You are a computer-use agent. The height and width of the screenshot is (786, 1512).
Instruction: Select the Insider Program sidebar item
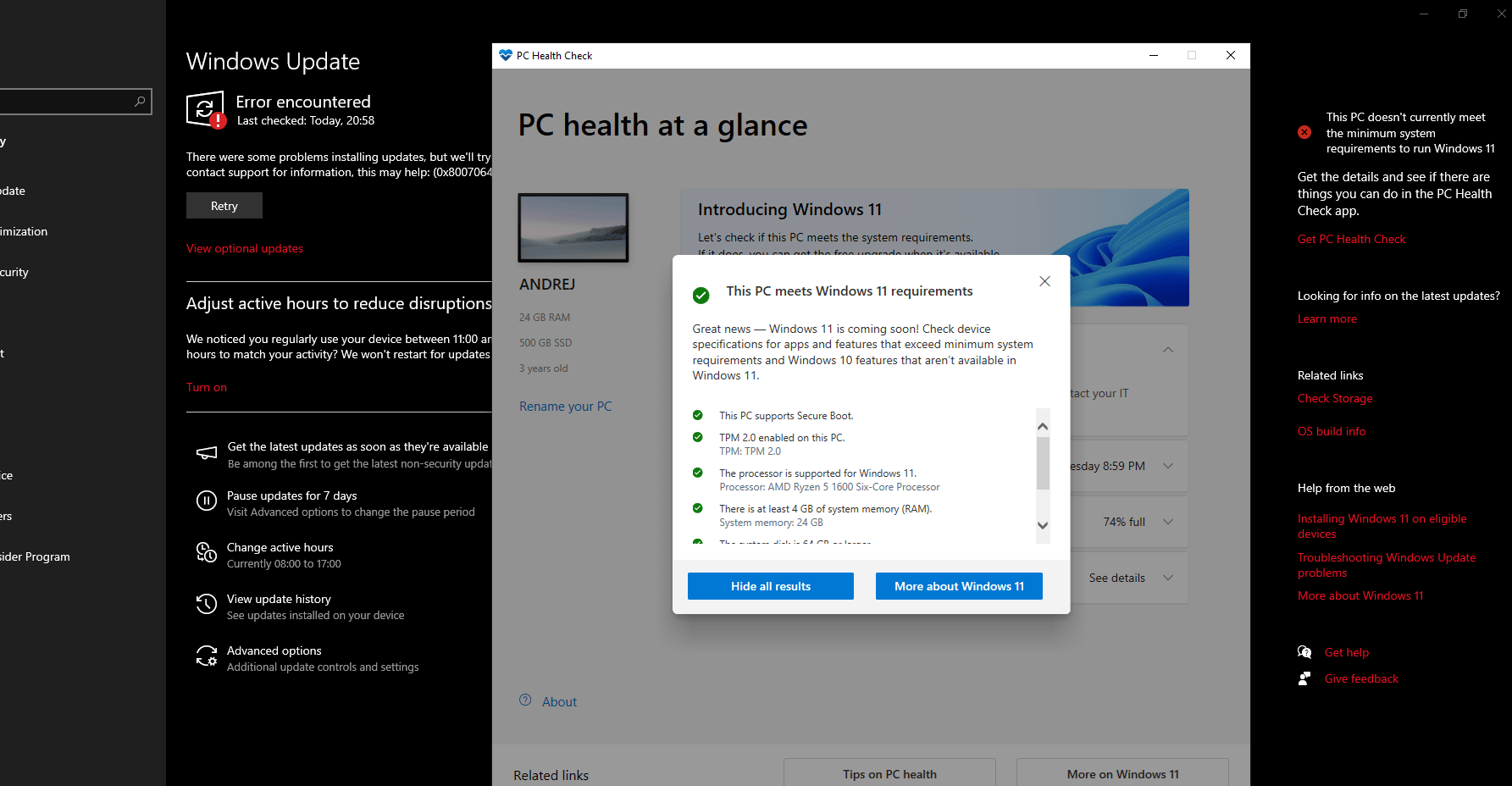click(35, 556)
